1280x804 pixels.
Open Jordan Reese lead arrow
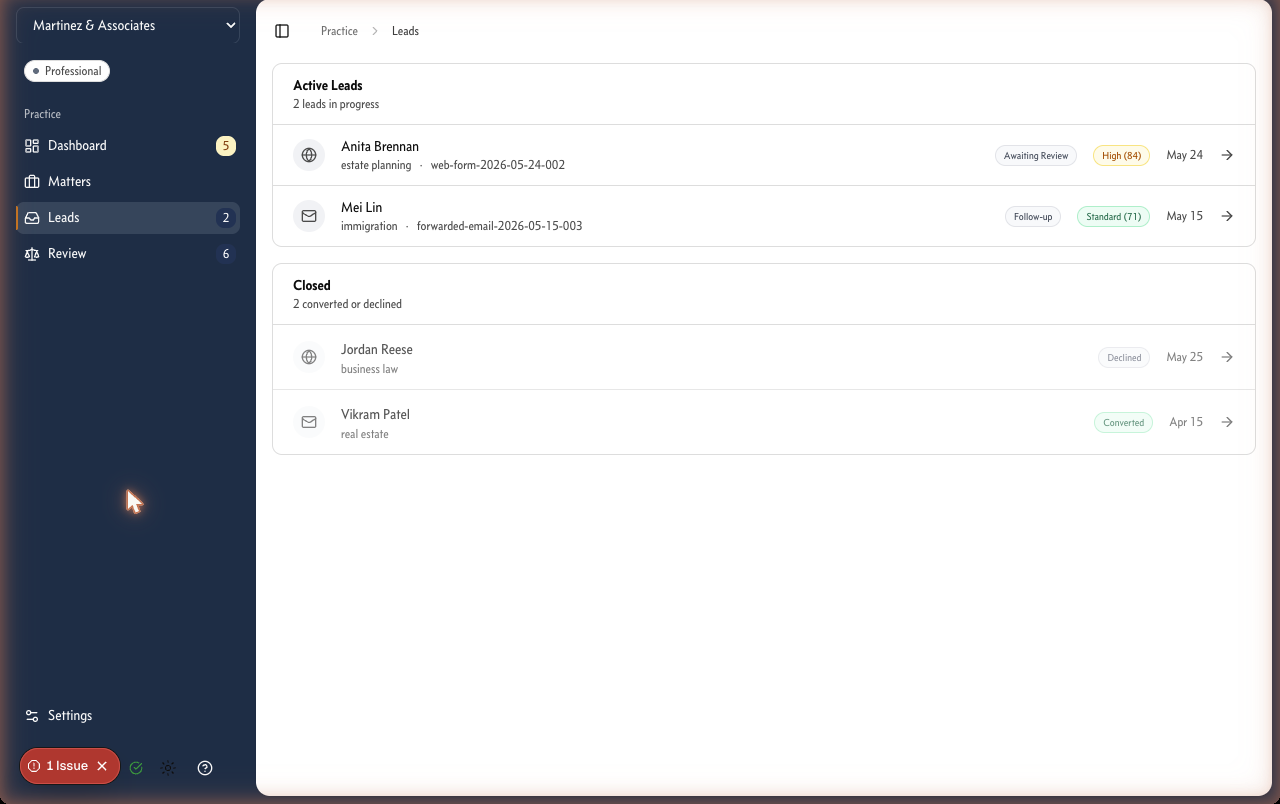[1227, 357]
